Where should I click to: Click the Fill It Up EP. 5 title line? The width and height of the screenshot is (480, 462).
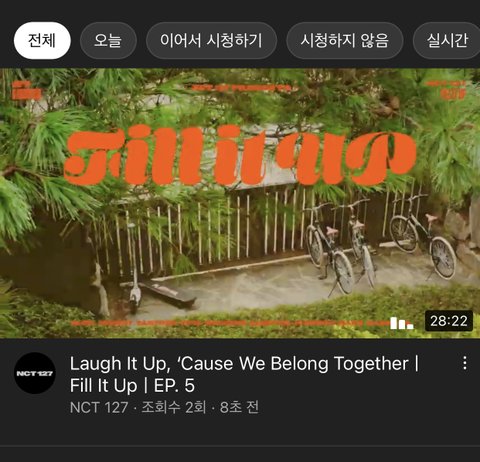point(132,386)
